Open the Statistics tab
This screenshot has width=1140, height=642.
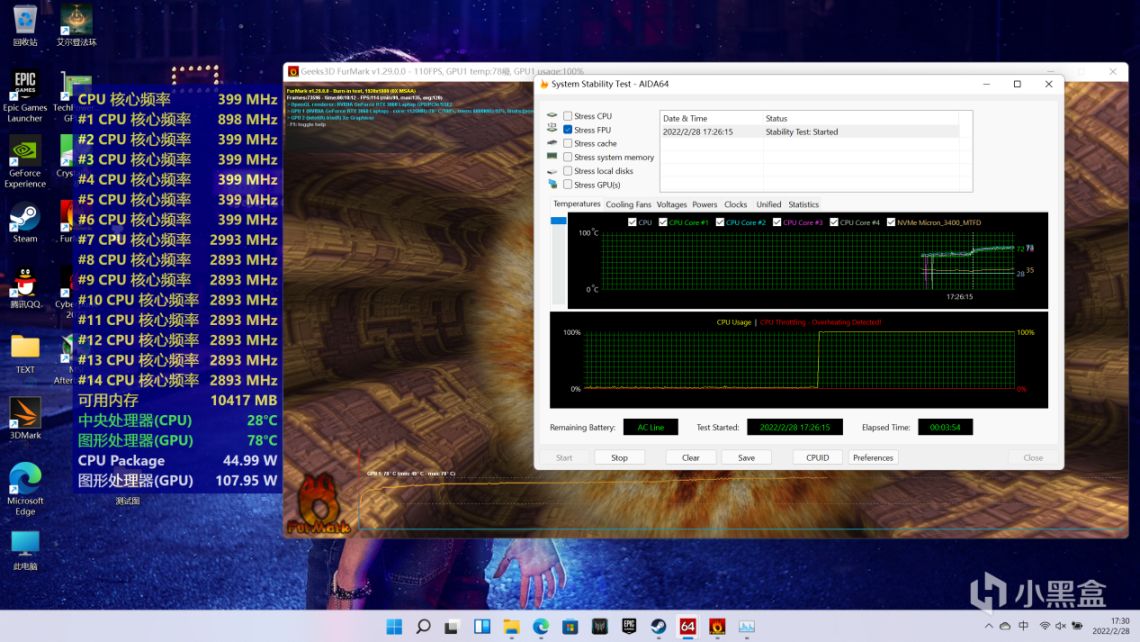[803, 204]
